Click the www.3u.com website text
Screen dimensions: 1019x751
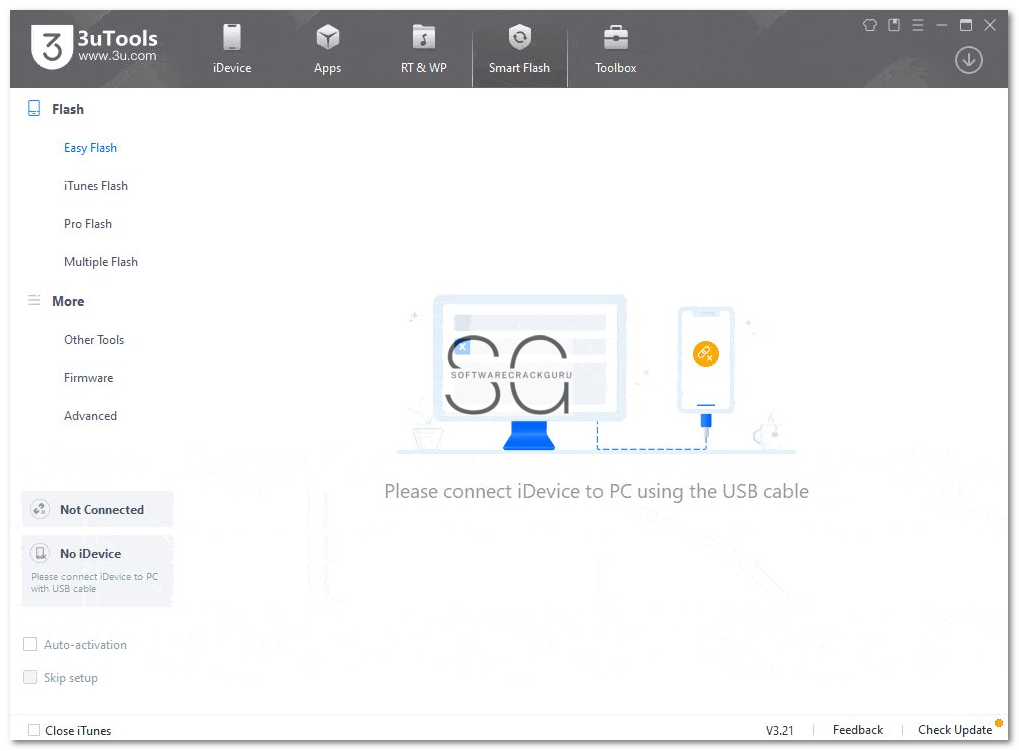coord(117,56)
